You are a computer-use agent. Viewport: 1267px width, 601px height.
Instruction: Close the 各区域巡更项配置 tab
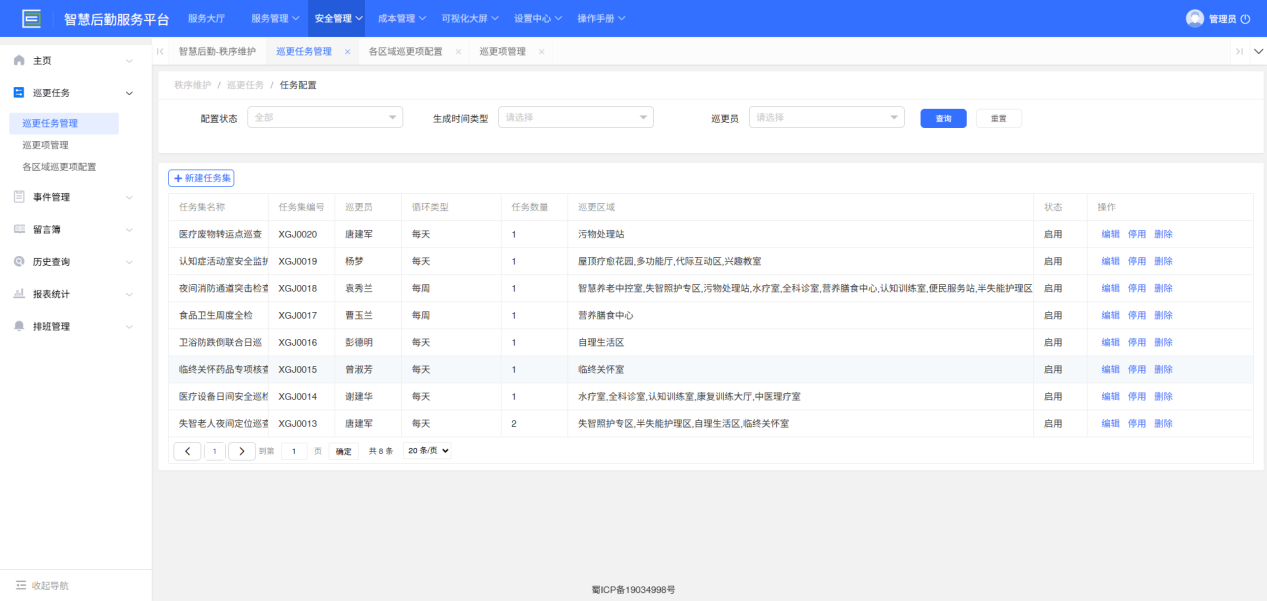point(458,51)
